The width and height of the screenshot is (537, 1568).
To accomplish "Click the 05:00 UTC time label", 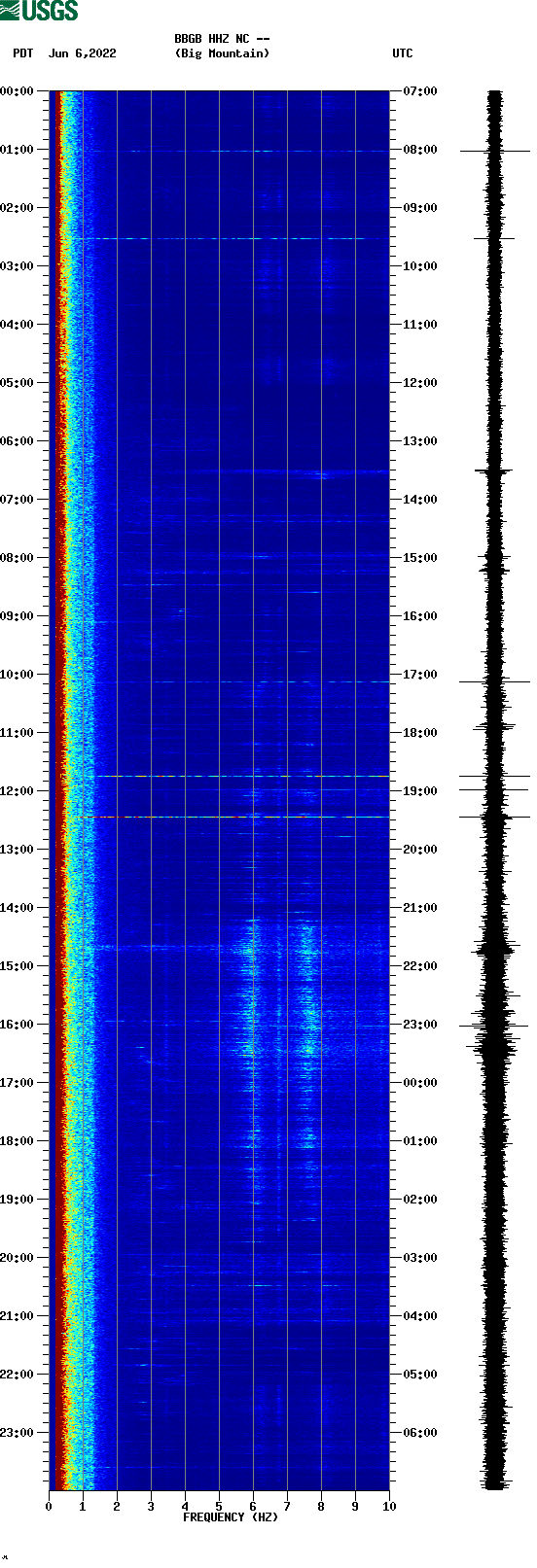I will pyautogui.click(x=420, y=1375).
